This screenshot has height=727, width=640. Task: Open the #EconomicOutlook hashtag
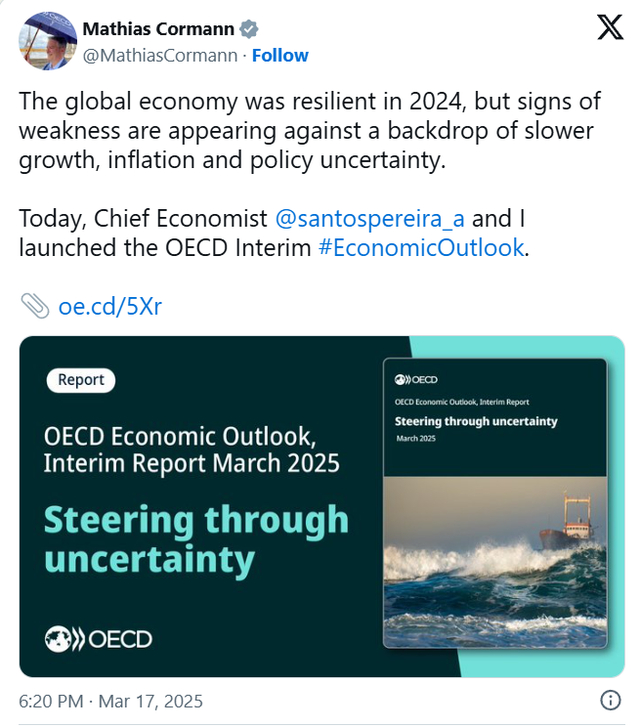(x=420, y=247)
